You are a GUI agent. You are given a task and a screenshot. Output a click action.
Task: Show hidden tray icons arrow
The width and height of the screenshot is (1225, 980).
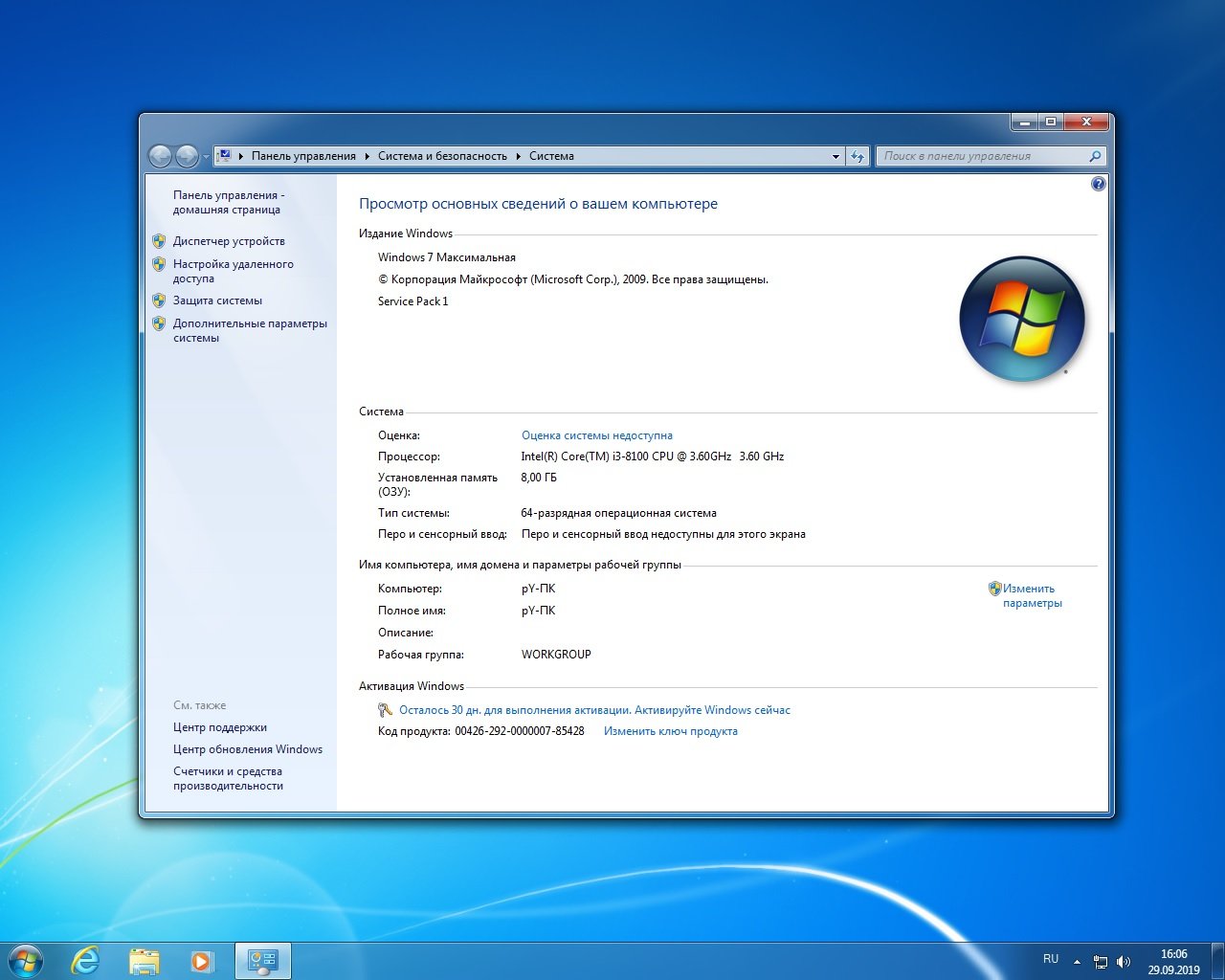click(x=1078, y=962)
